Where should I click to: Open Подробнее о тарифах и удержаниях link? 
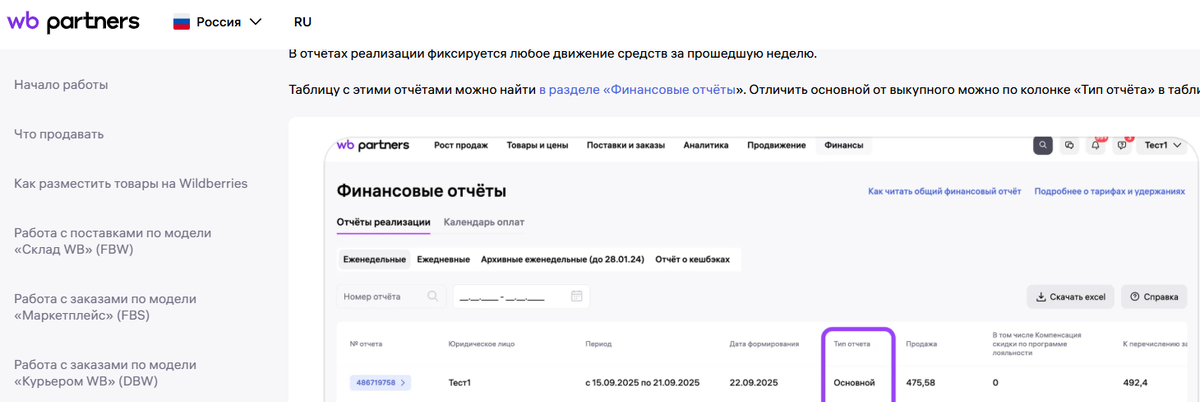[x=1110, y=190]
